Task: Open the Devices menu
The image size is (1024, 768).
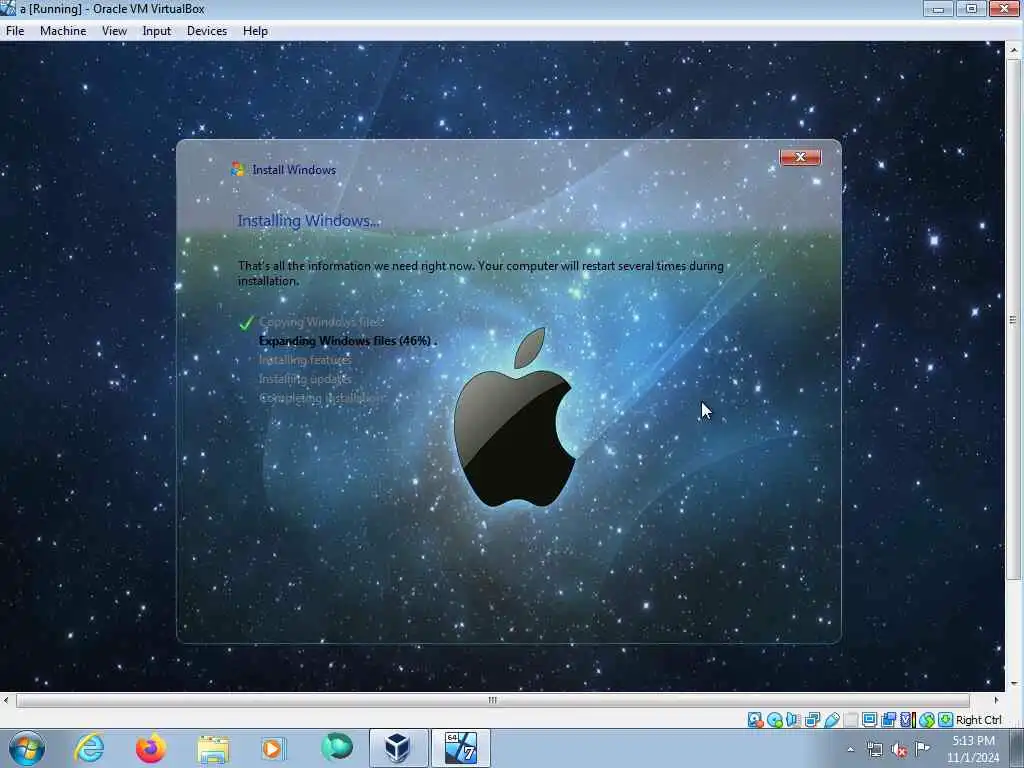Action: (206, 31)
